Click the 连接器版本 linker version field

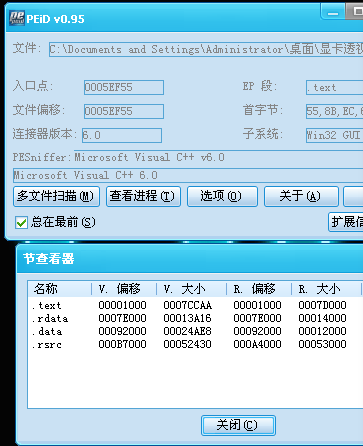tap(122, 135)
